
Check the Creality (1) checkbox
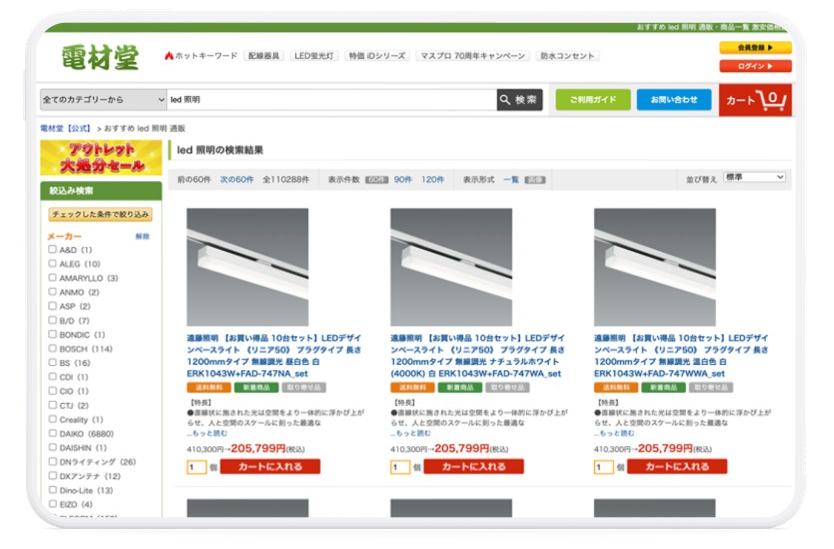[52, 419]
